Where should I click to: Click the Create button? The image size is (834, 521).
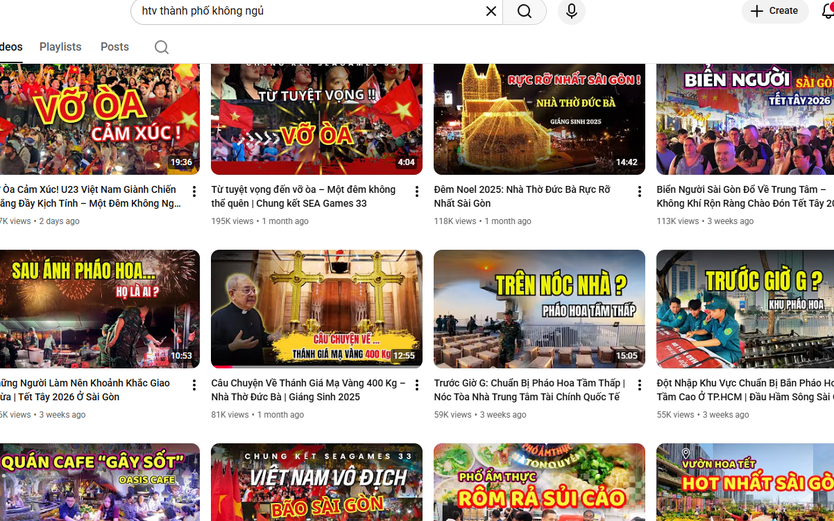coord(775,11)
